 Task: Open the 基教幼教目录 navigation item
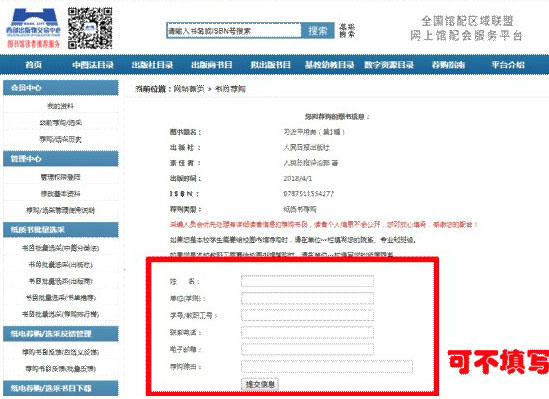[x=329, y=65]
